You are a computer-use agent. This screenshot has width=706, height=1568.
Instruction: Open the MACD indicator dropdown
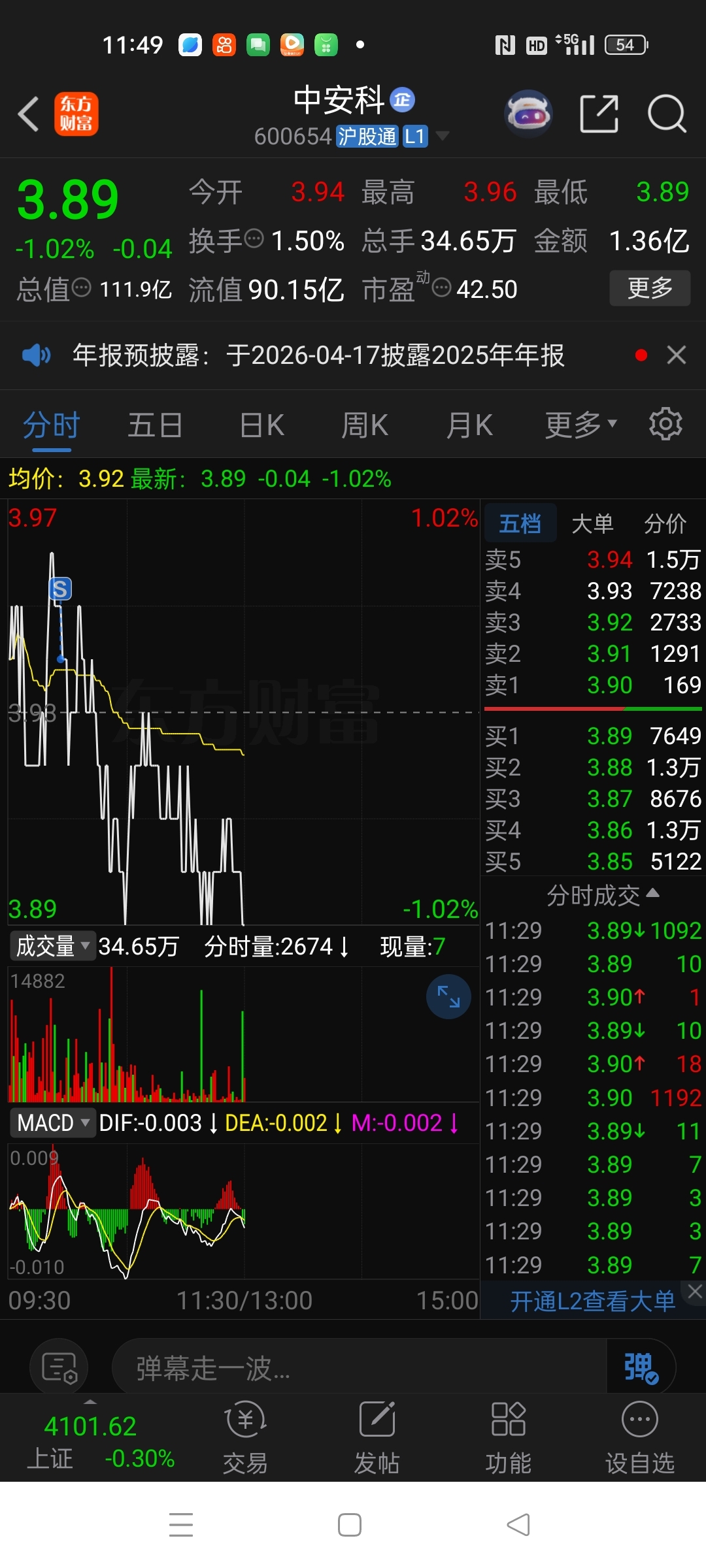[53, 1122]
